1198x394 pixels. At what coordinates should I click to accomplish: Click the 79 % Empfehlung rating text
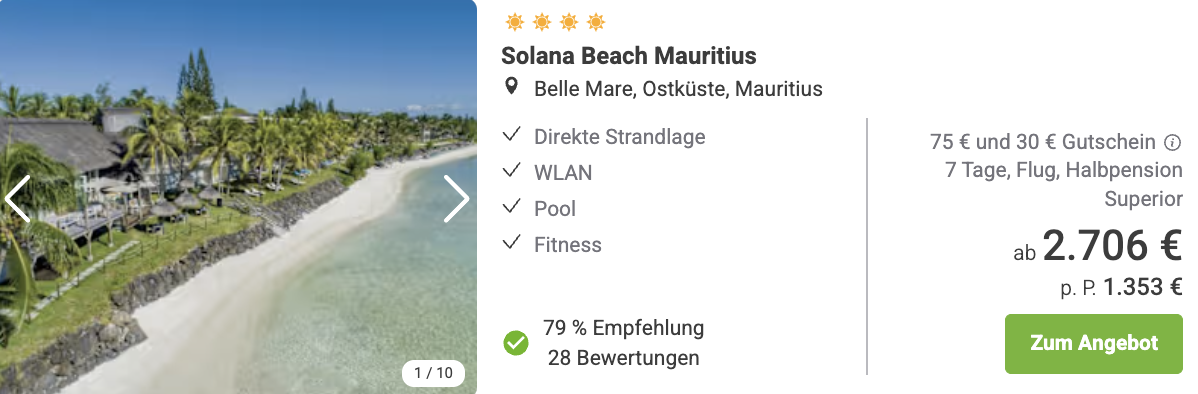coord(623,328)
